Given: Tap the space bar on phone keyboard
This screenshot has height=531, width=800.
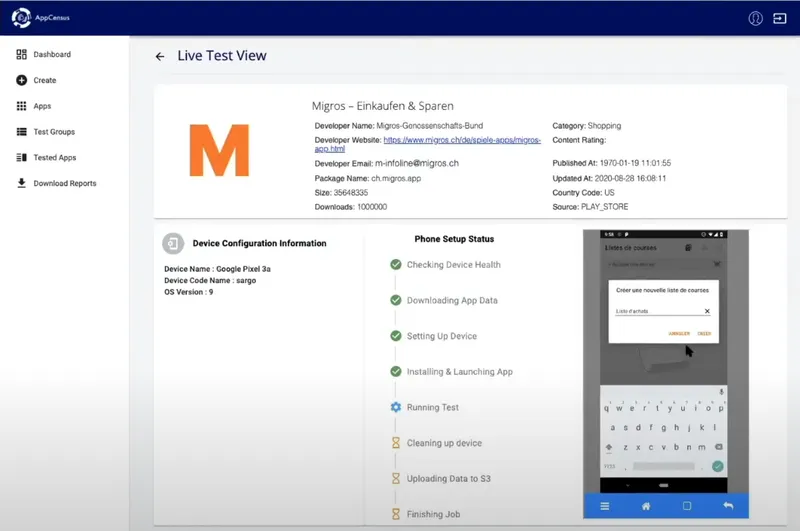Looking at the screenshot, I should pos(663,466).
